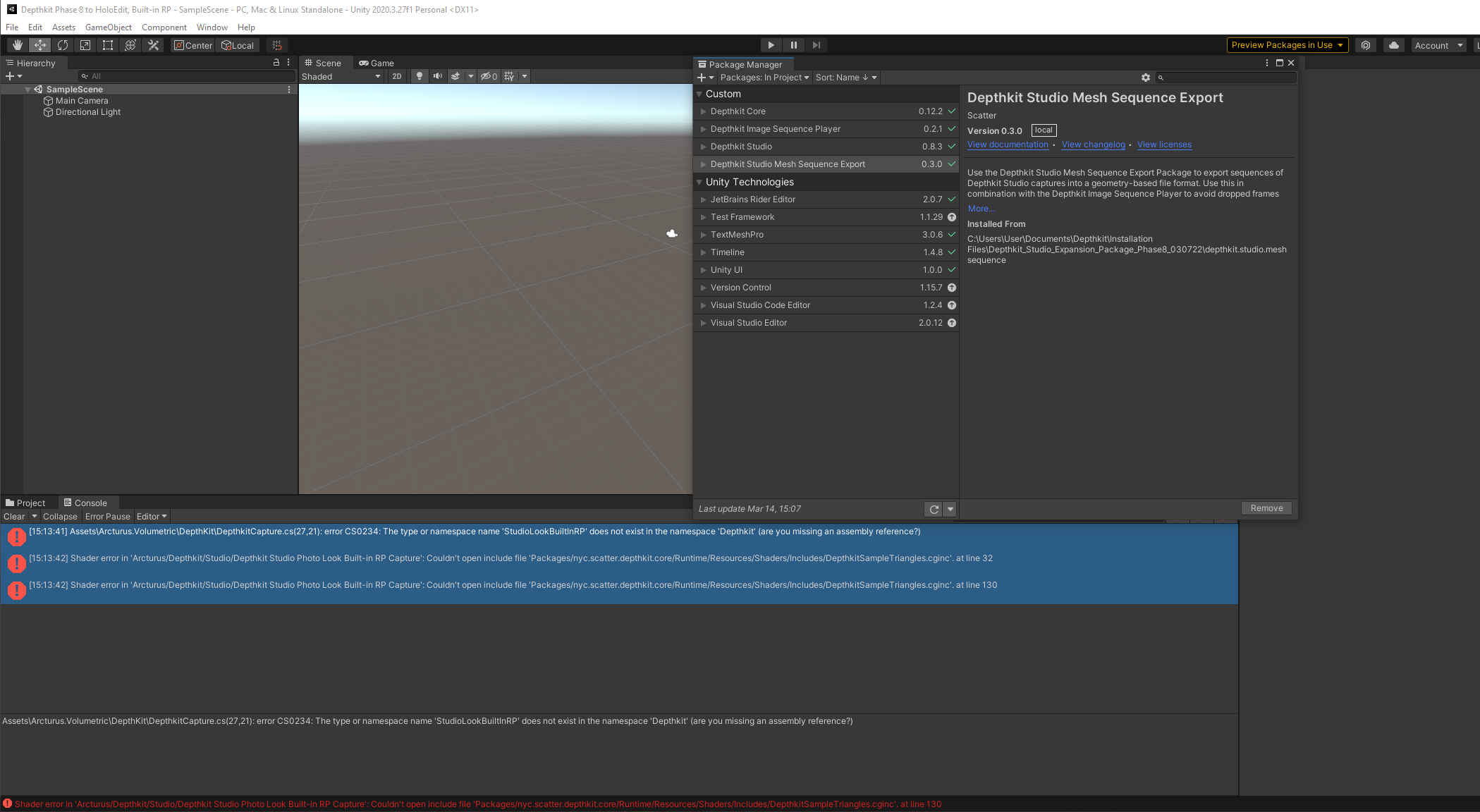Open custom editor tools icon
The height and width of the screenshot is (812, 1480).
click(153, 45)
